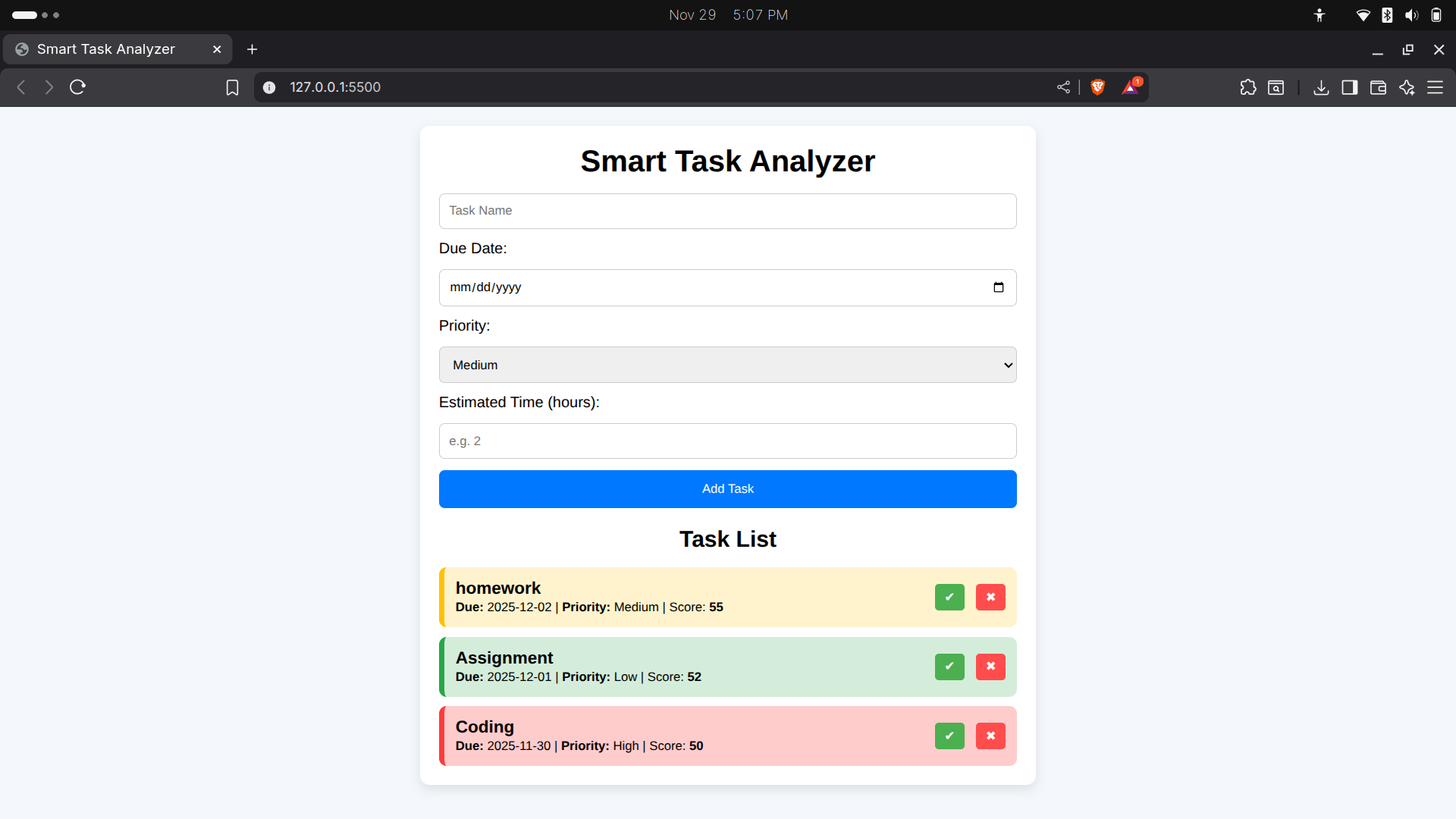Open Brave Shields lion icon

coord(1097,87)
